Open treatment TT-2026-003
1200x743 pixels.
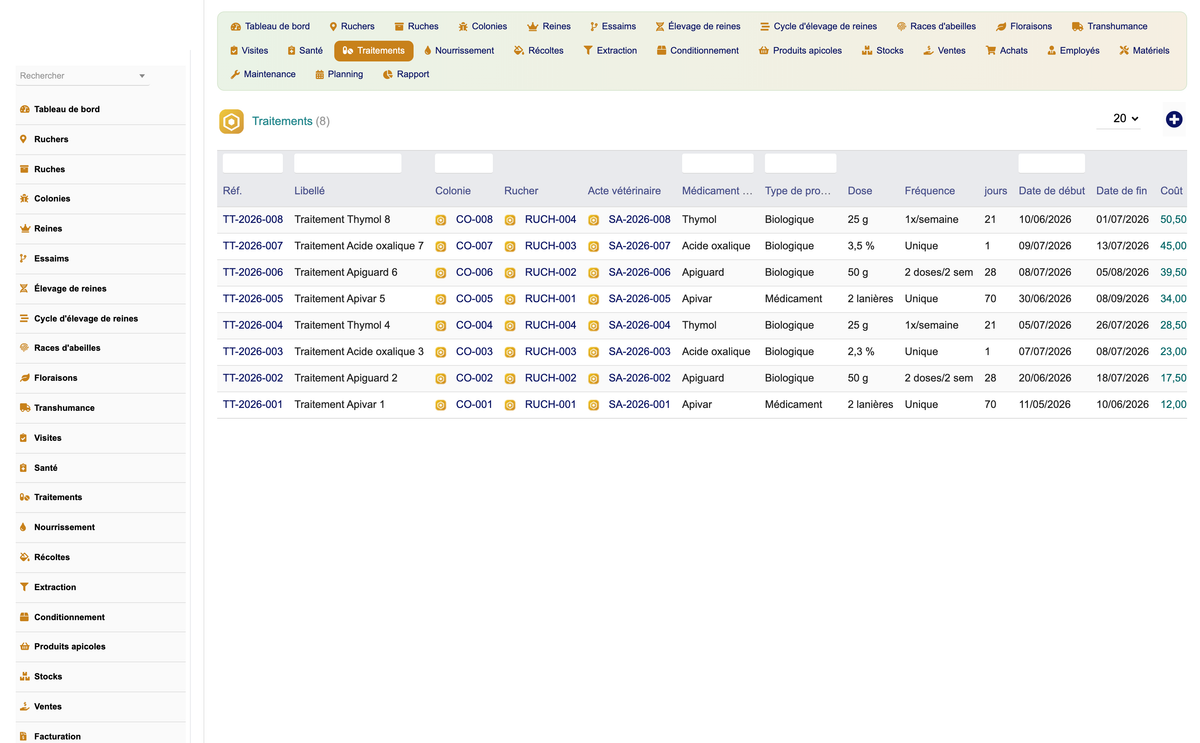pyautogui.click(x=253, y=352)
